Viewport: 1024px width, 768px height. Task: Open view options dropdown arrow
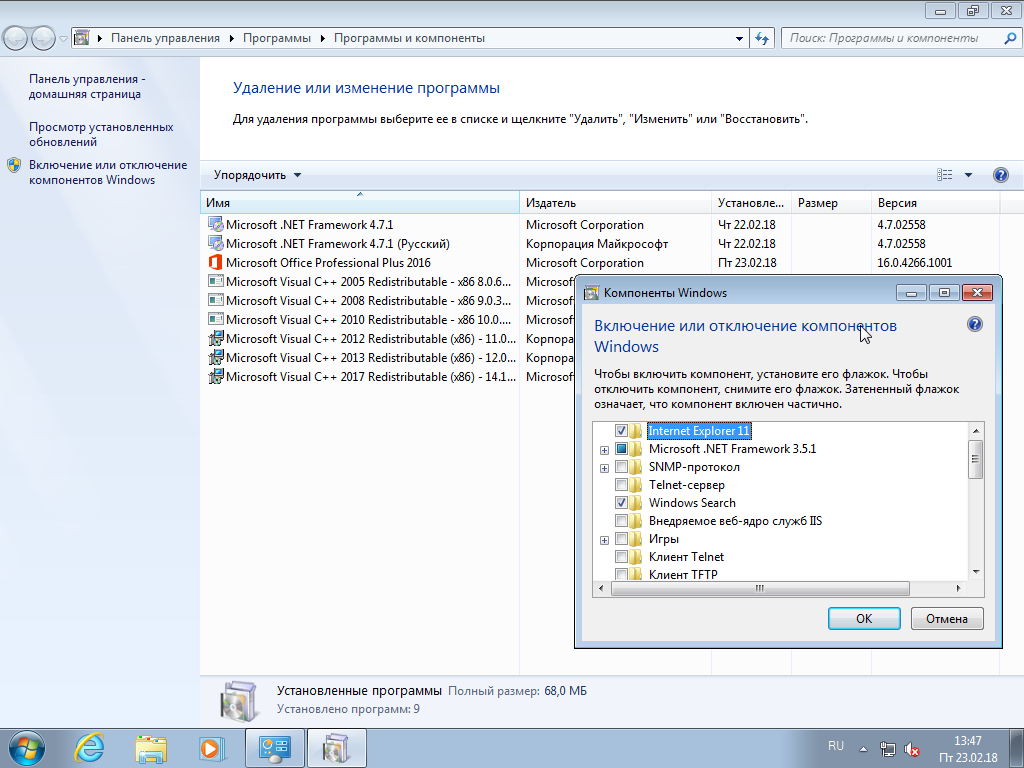coord(968,175)
